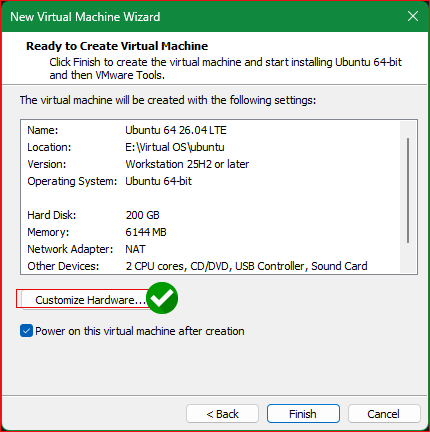Click the settings list vertical scrollbar
This screenshot has height=432, width=430.
tap(408, 190)
